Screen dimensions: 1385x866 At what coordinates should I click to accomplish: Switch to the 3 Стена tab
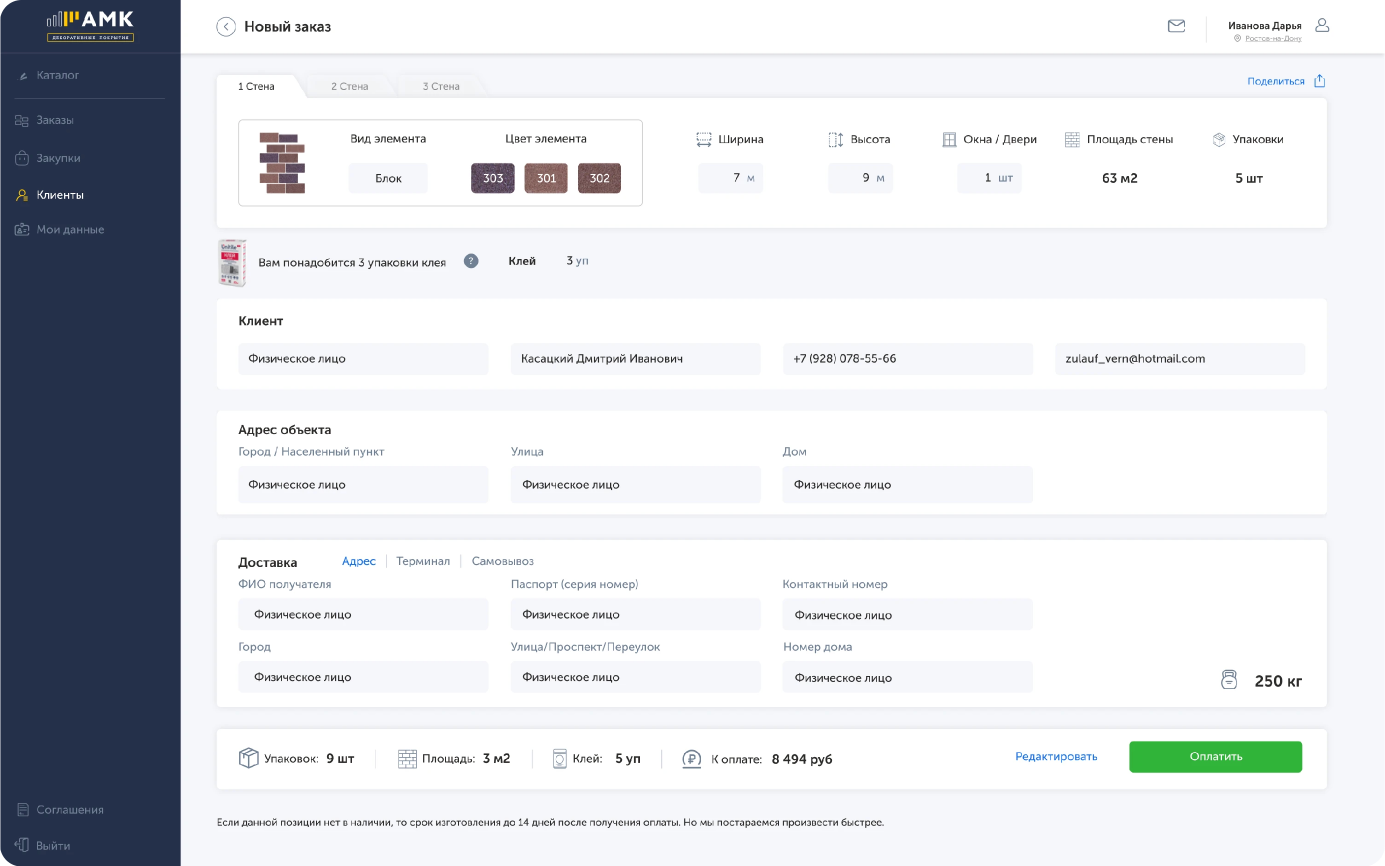point(441,86)
